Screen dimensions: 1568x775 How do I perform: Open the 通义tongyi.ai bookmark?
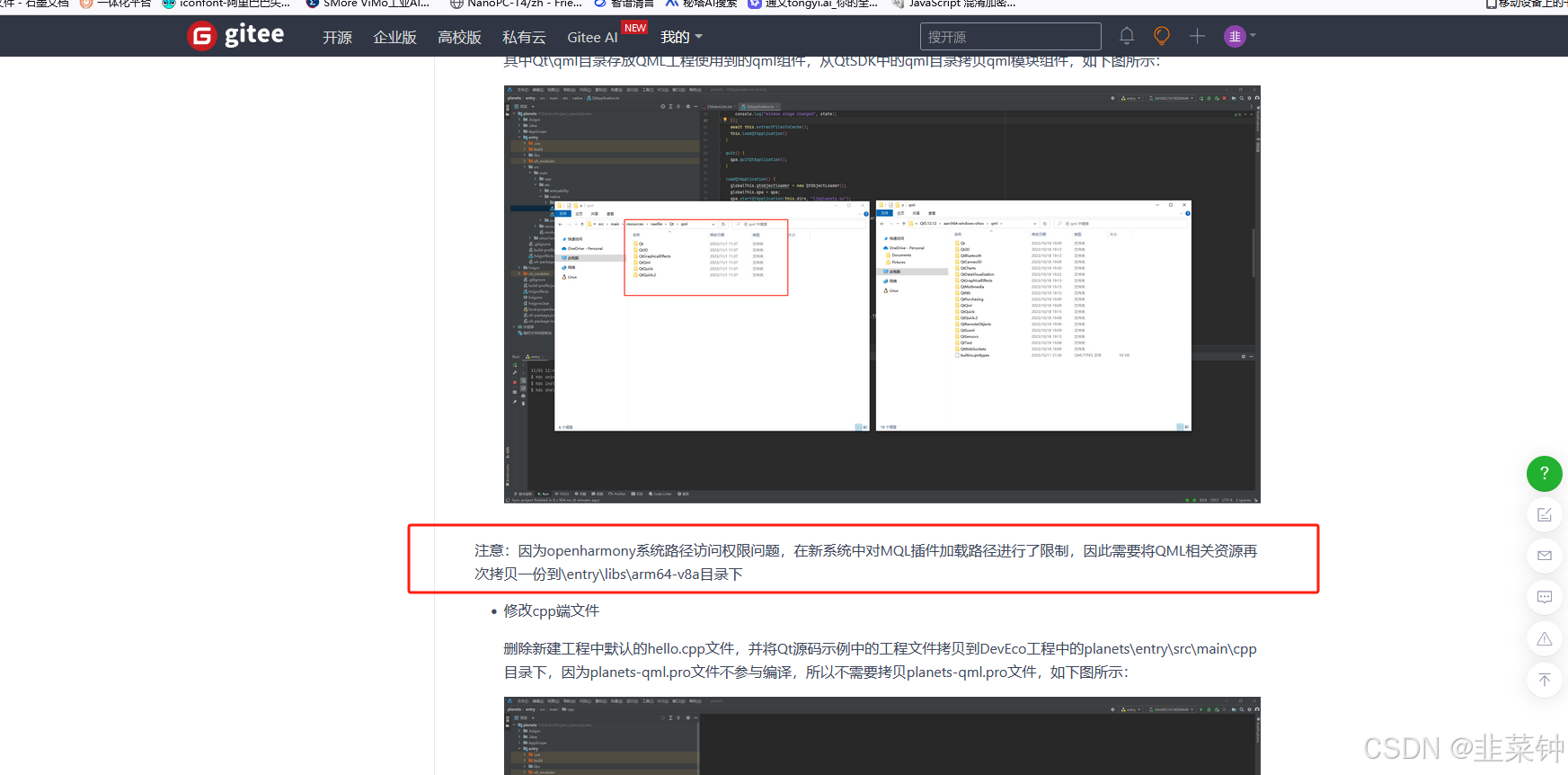coord(813,4)
